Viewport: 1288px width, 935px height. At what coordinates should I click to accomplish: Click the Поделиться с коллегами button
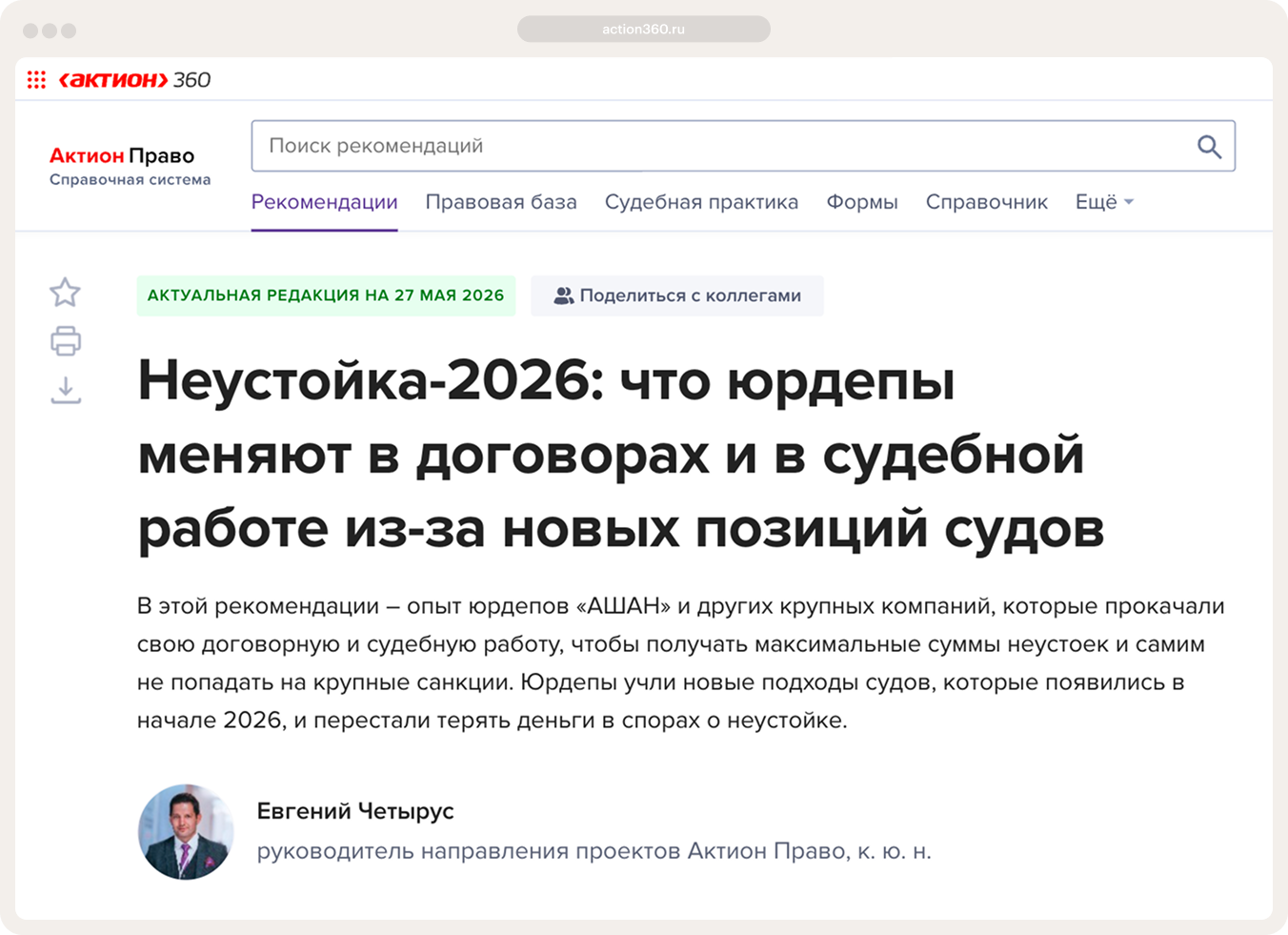[677, 295]
